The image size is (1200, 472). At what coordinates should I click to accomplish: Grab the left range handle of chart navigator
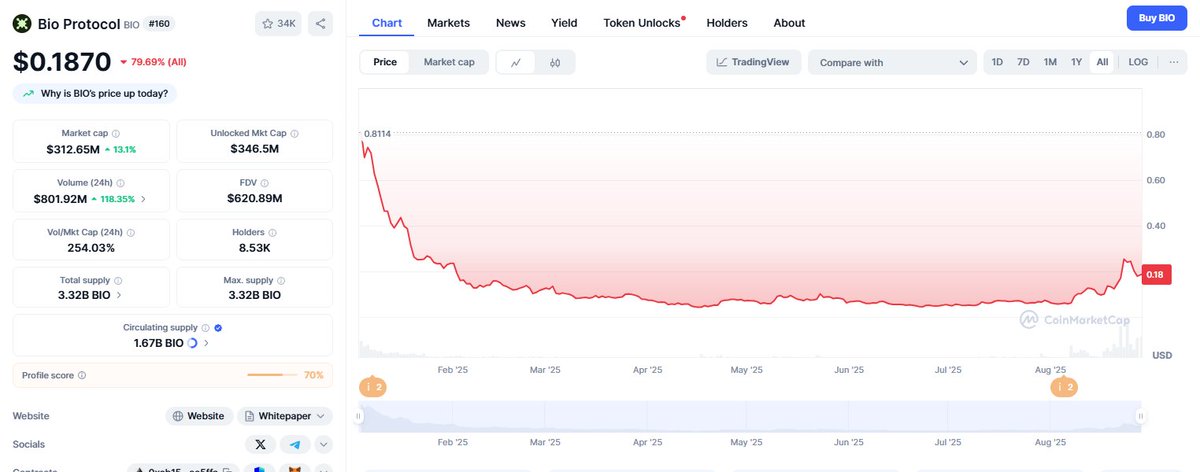(361, 416)
